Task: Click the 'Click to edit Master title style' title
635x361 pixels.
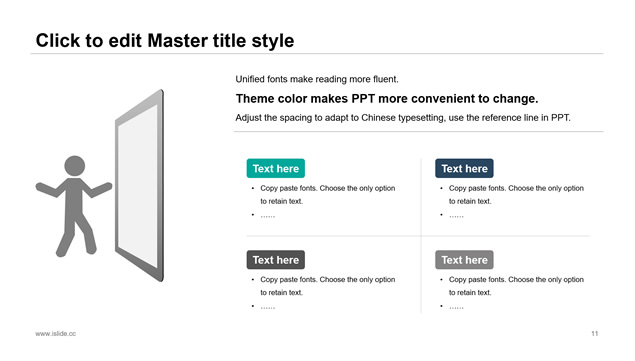Action: coord(165,41)
